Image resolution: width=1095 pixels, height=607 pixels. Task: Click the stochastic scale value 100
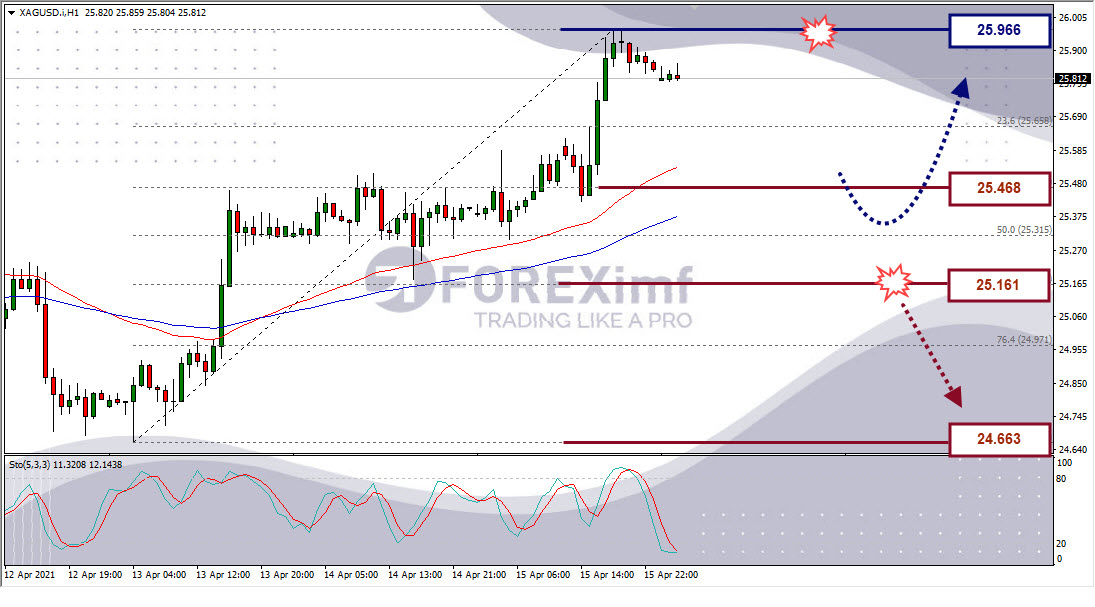1064,462
